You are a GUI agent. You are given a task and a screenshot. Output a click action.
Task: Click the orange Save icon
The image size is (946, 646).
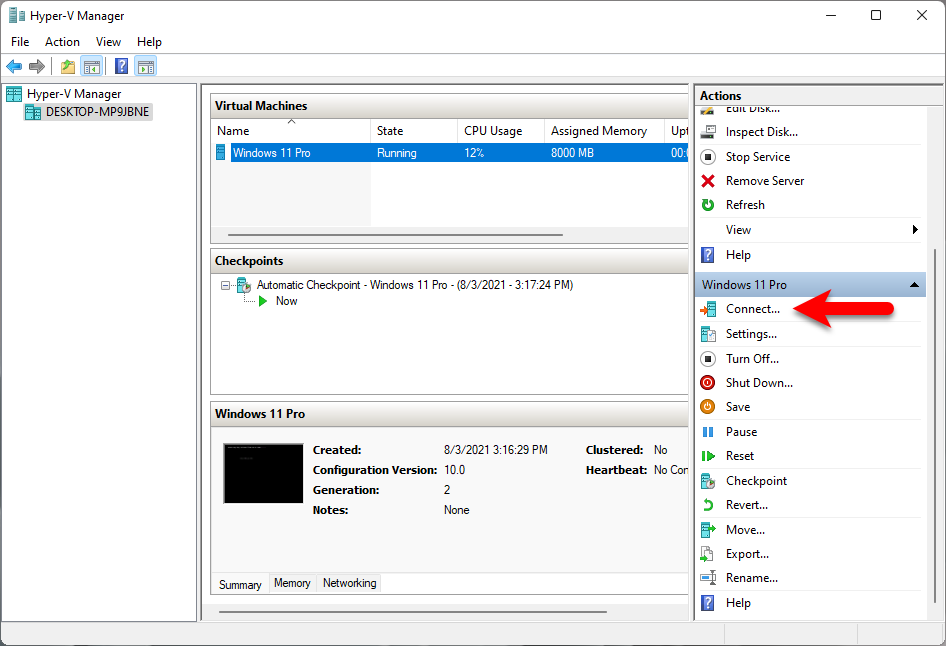pyautogui.click(x=708, y=407)
